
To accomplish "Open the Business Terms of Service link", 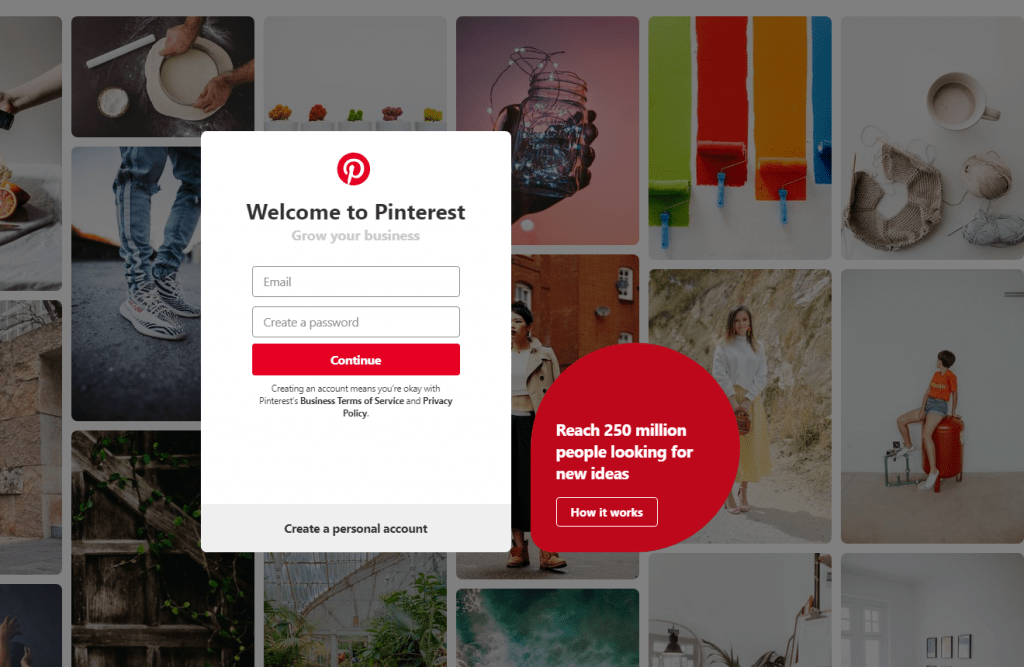I will 352,401.
